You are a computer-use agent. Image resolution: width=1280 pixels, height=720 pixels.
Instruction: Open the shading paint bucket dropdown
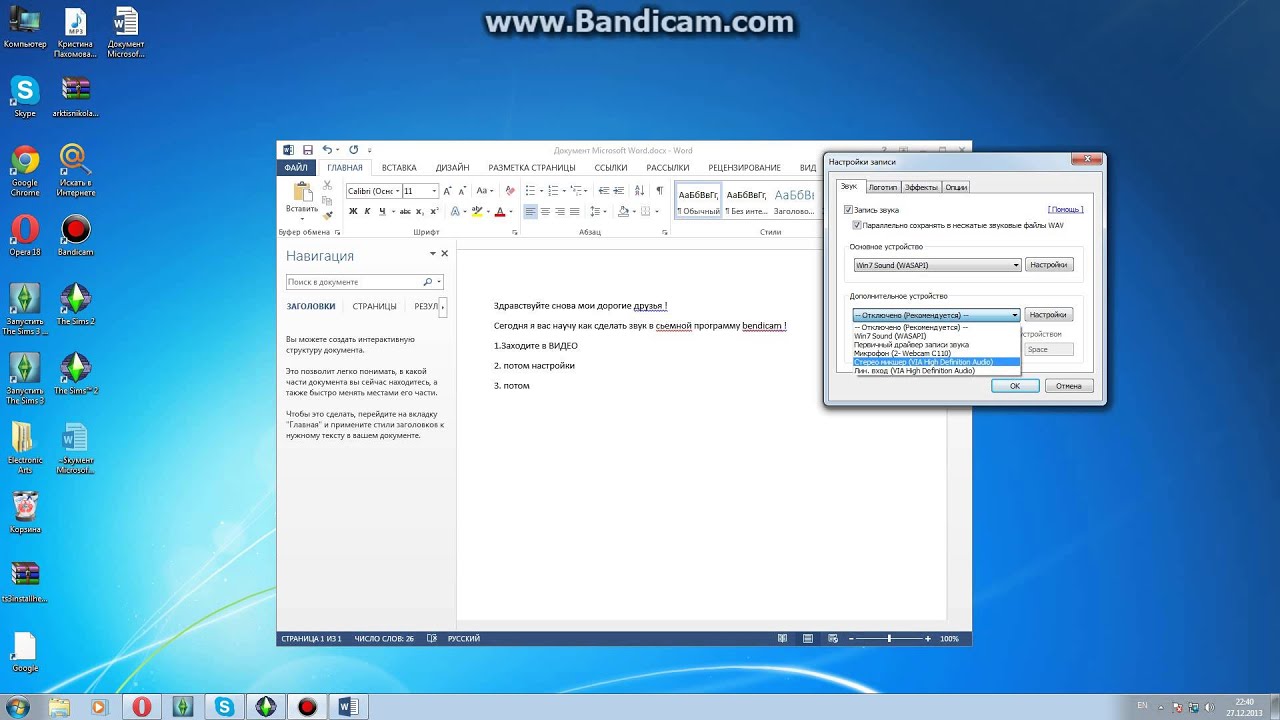point(629,212)
